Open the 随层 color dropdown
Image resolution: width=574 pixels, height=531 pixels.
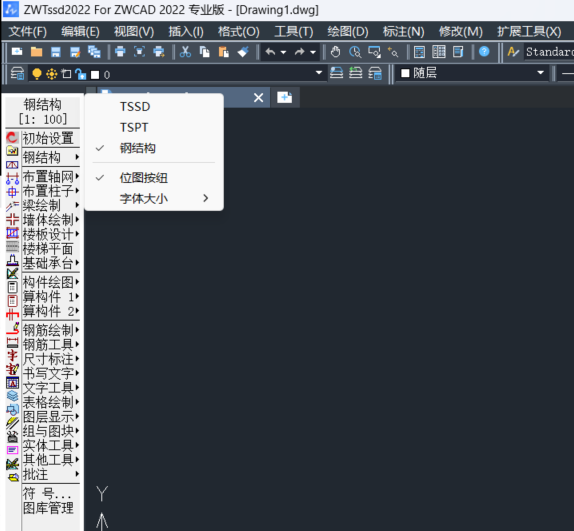[x=472, y=73]
